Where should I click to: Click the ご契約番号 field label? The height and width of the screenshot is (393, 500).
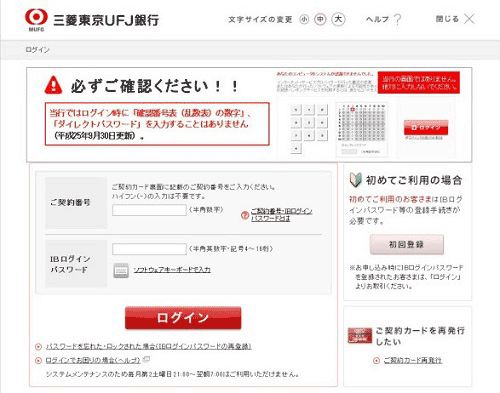click(x=70, y=202)
